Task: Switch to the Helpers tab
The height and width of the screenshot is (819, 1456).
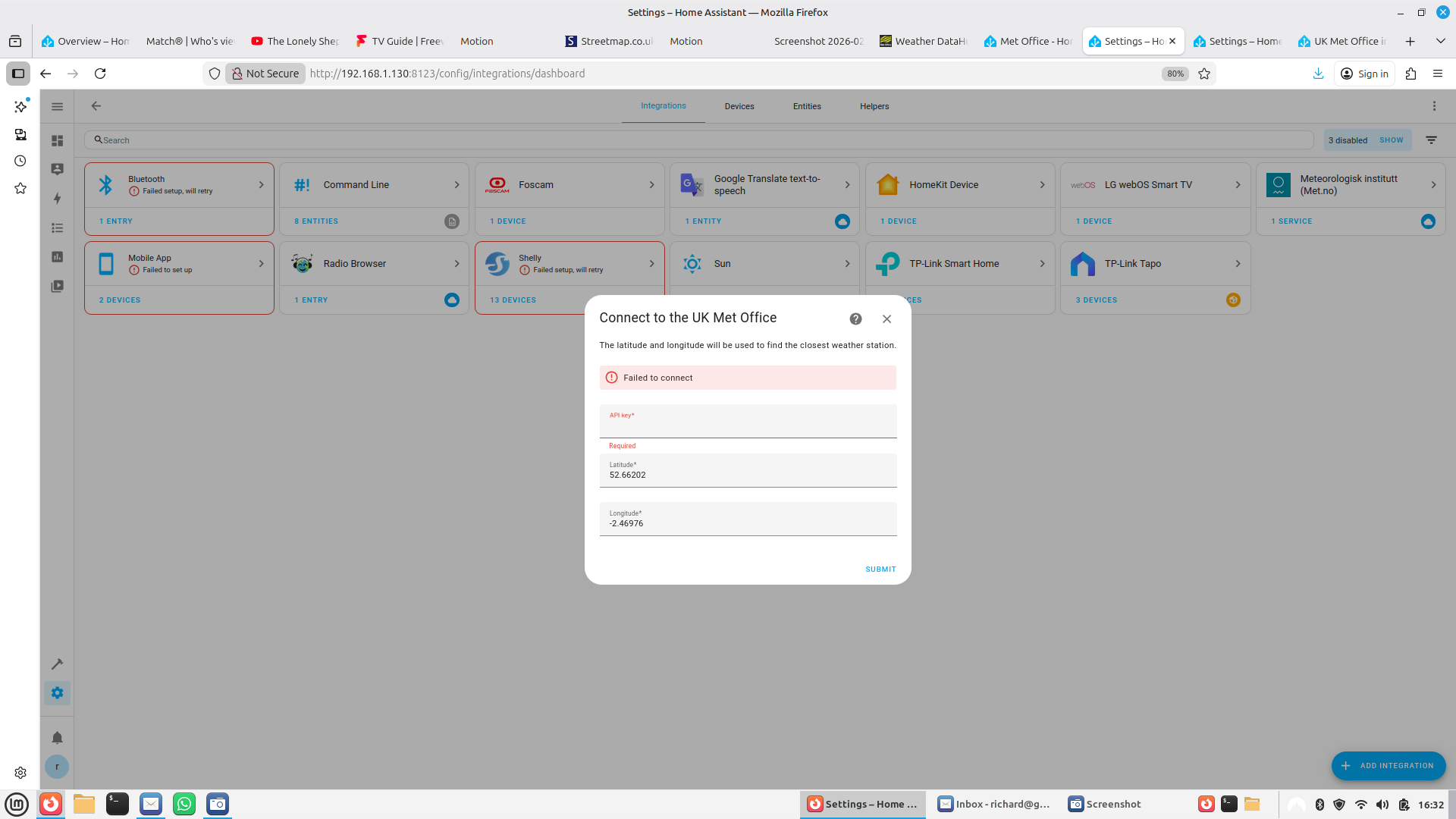Action: tap(874, 106)
